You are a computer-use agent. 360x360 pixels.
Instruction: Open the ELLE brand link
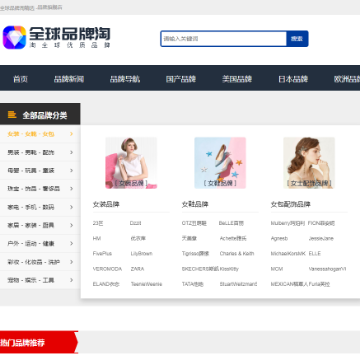pyautogui.click(x=315, y=254)
